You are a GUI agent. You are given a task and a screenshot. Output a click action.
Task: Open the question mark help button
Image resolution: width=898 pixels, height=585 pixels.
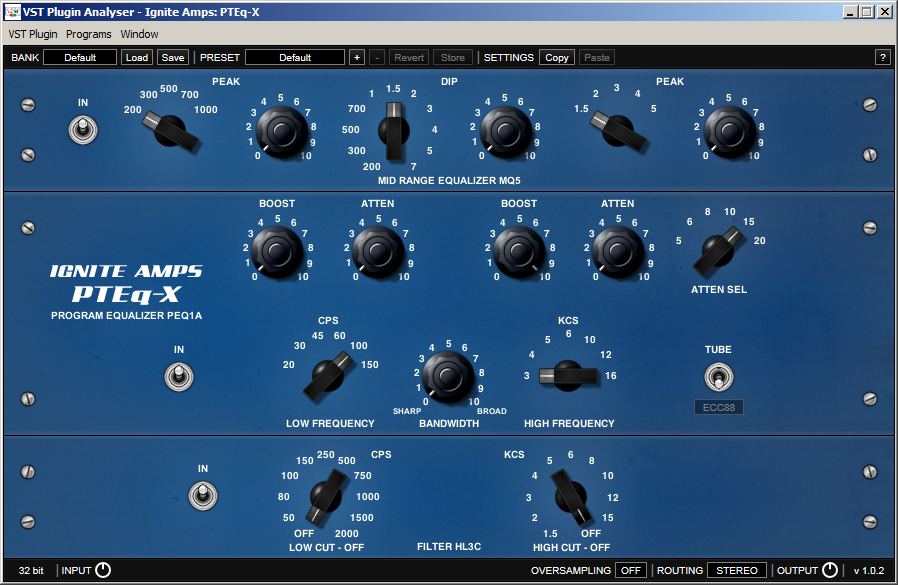point(883,57)
